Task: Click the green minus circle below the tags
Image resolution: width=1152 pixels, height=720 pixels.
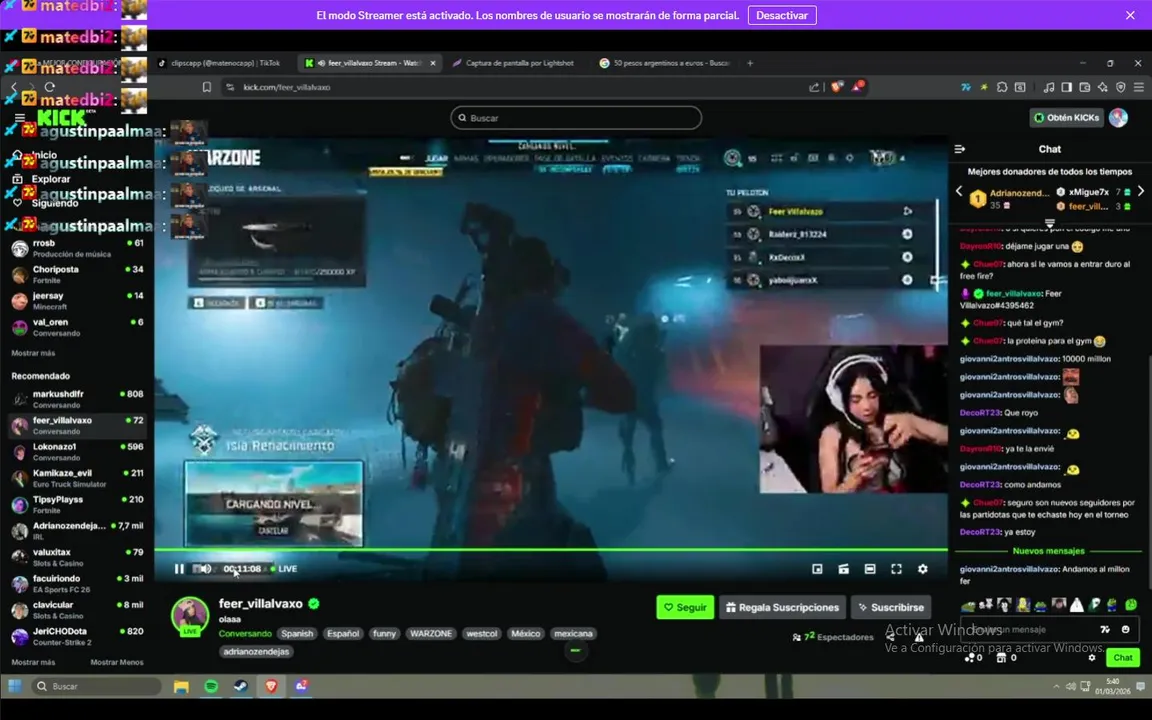Action: (575, 650)
